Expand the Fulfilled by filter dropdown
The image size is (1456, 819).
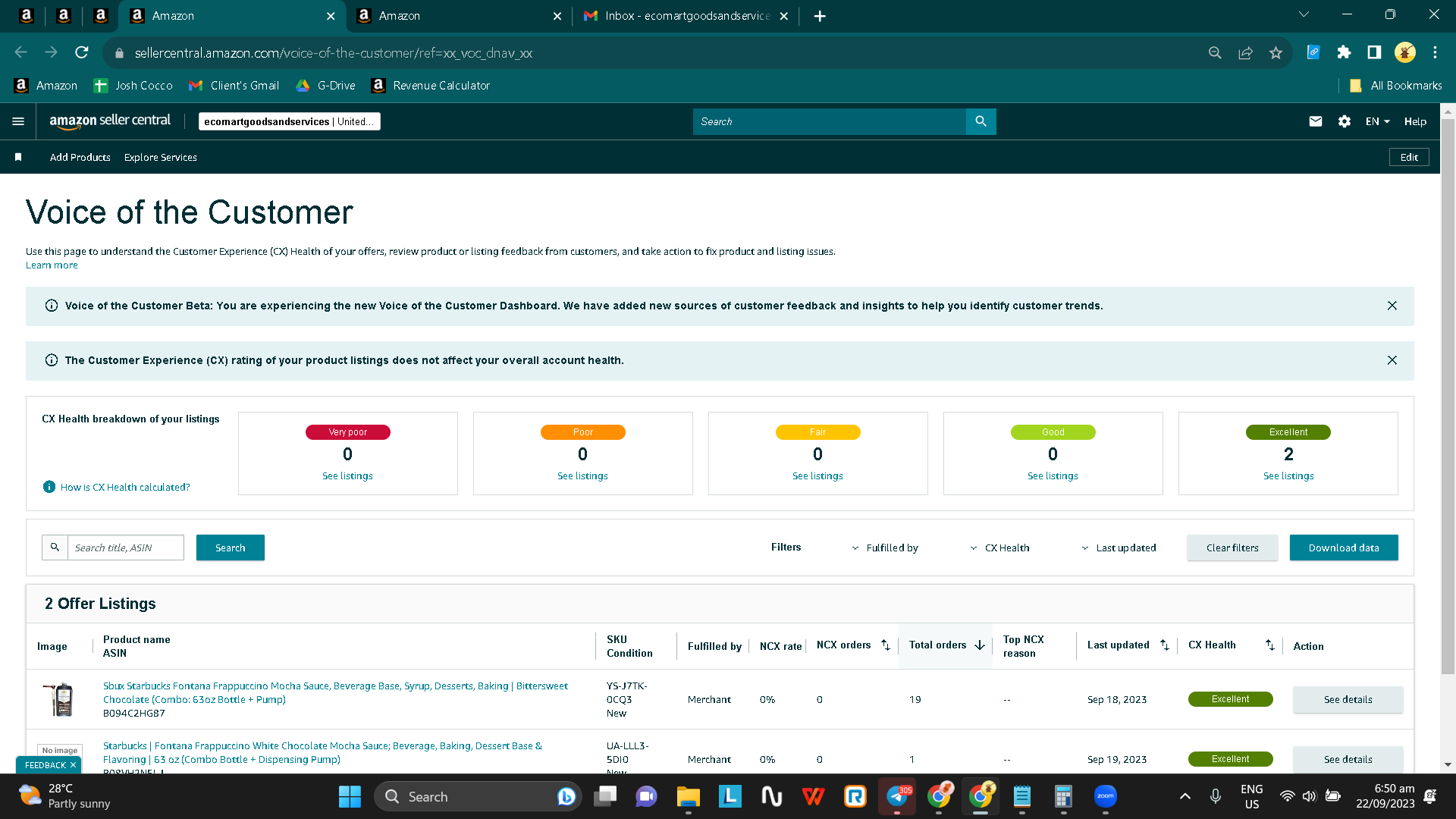(884, 548)
